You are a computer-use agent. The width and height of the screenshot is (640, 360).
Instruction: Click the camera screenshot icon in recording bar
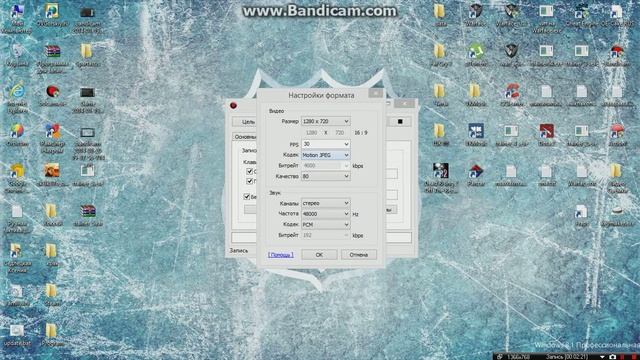pos(612,357)
